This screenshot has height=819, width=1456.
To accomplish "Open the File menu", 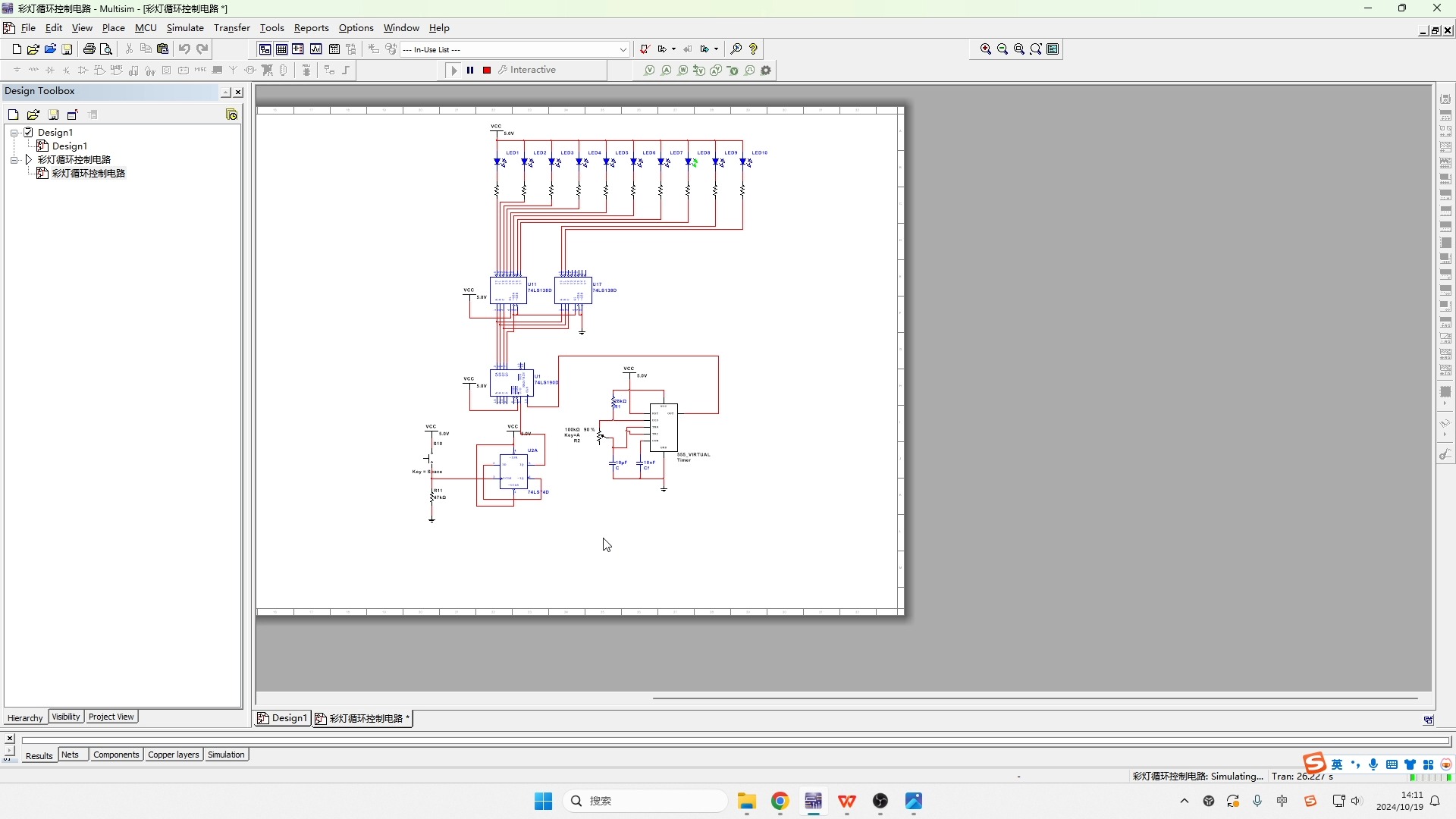I will pos(28,28).
